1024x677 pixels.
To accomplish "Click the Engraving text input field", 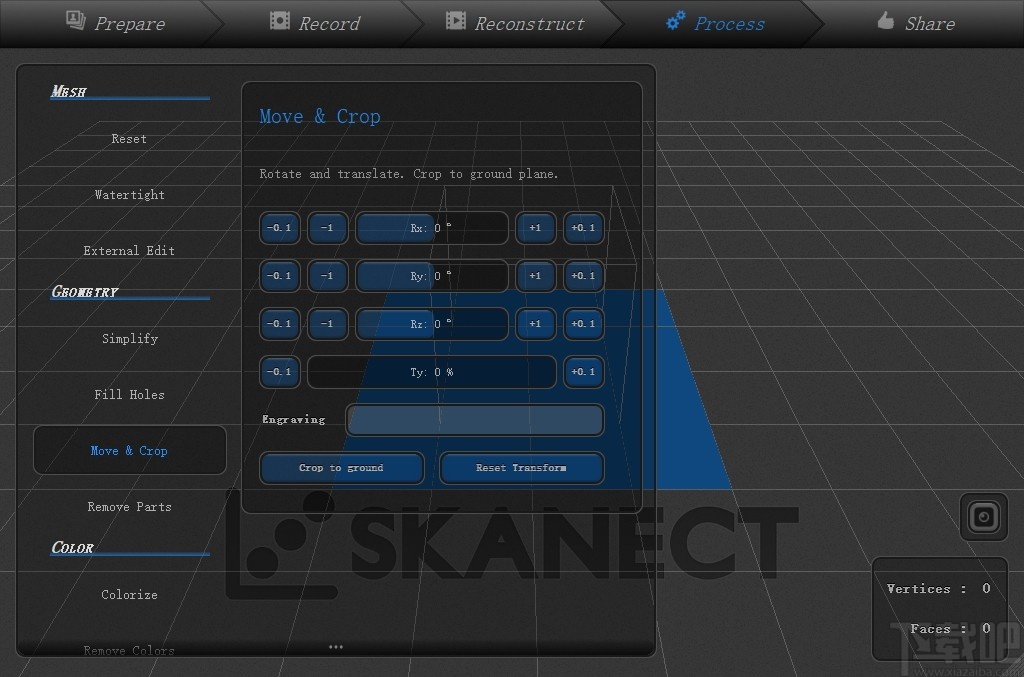I will click(474, 420).
